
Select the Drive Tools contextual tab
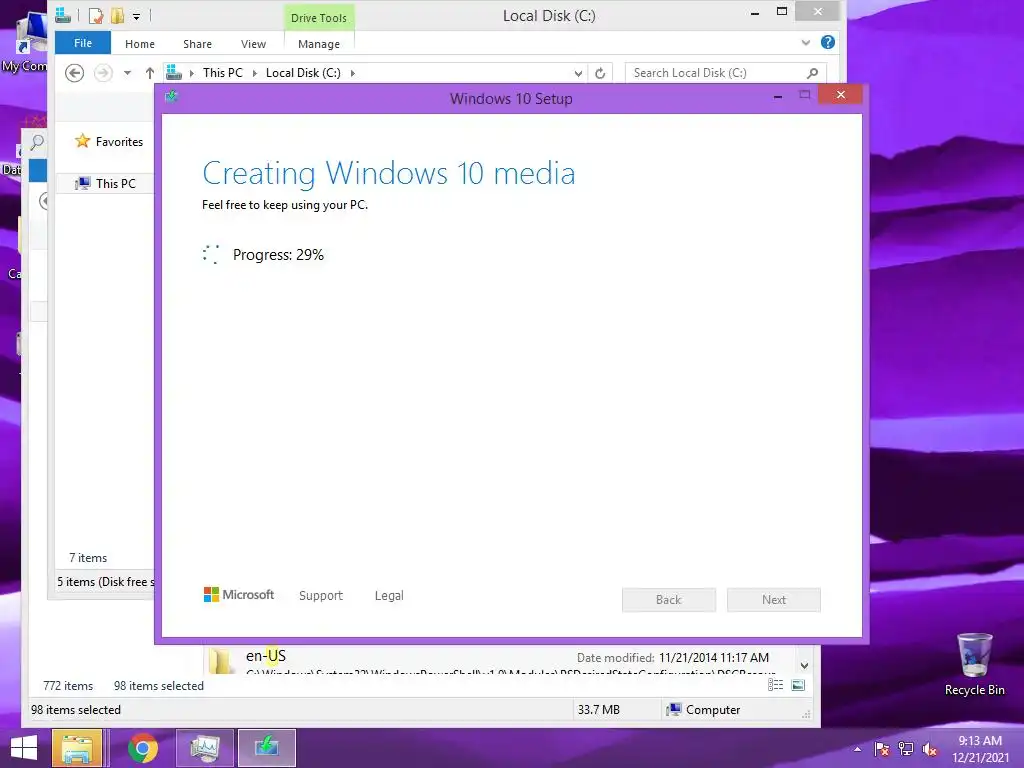319,18
